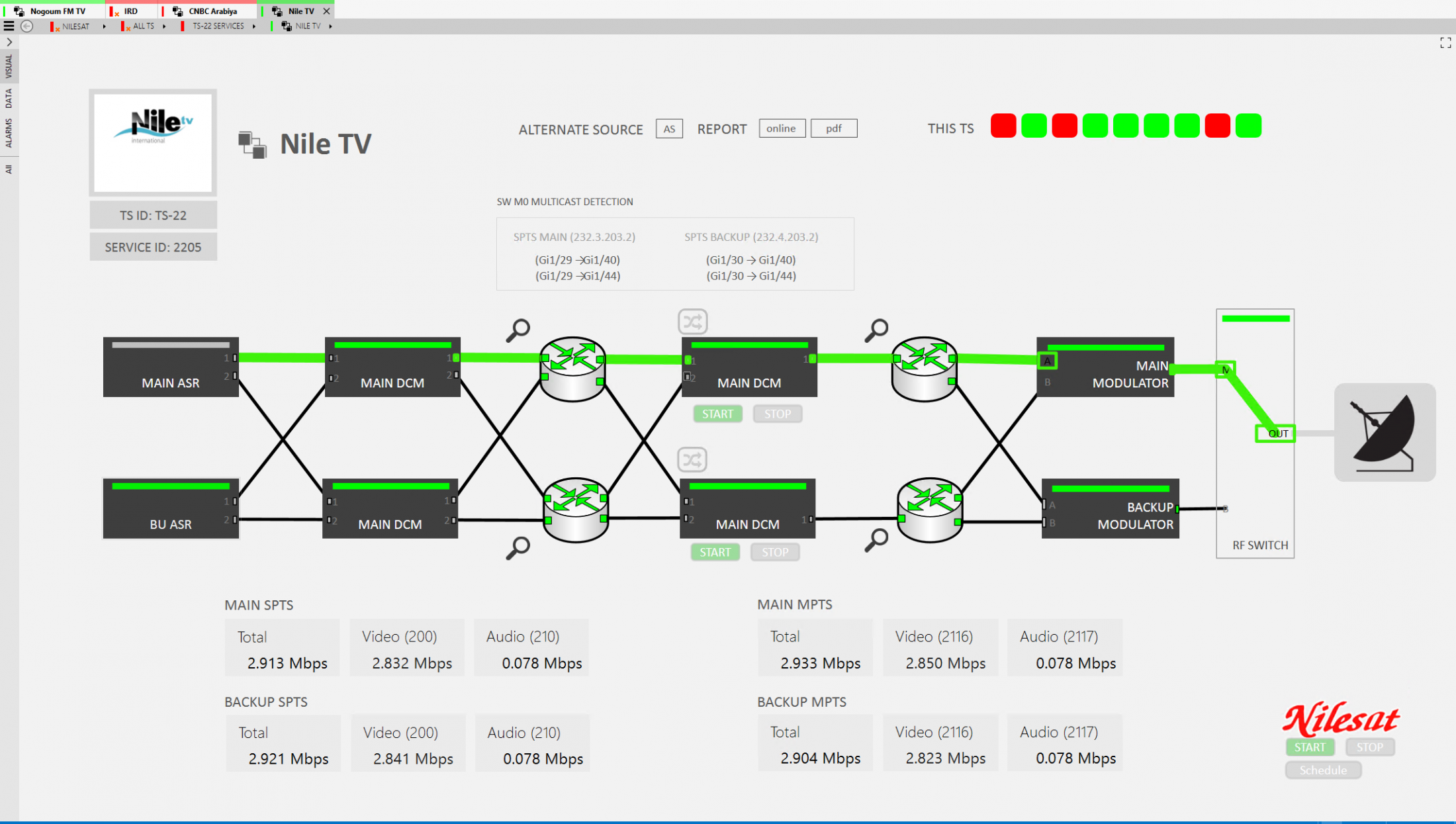Expand the side panel chevron
Image resolution: width=1456 pixels, height=824 pixels.
9,42
